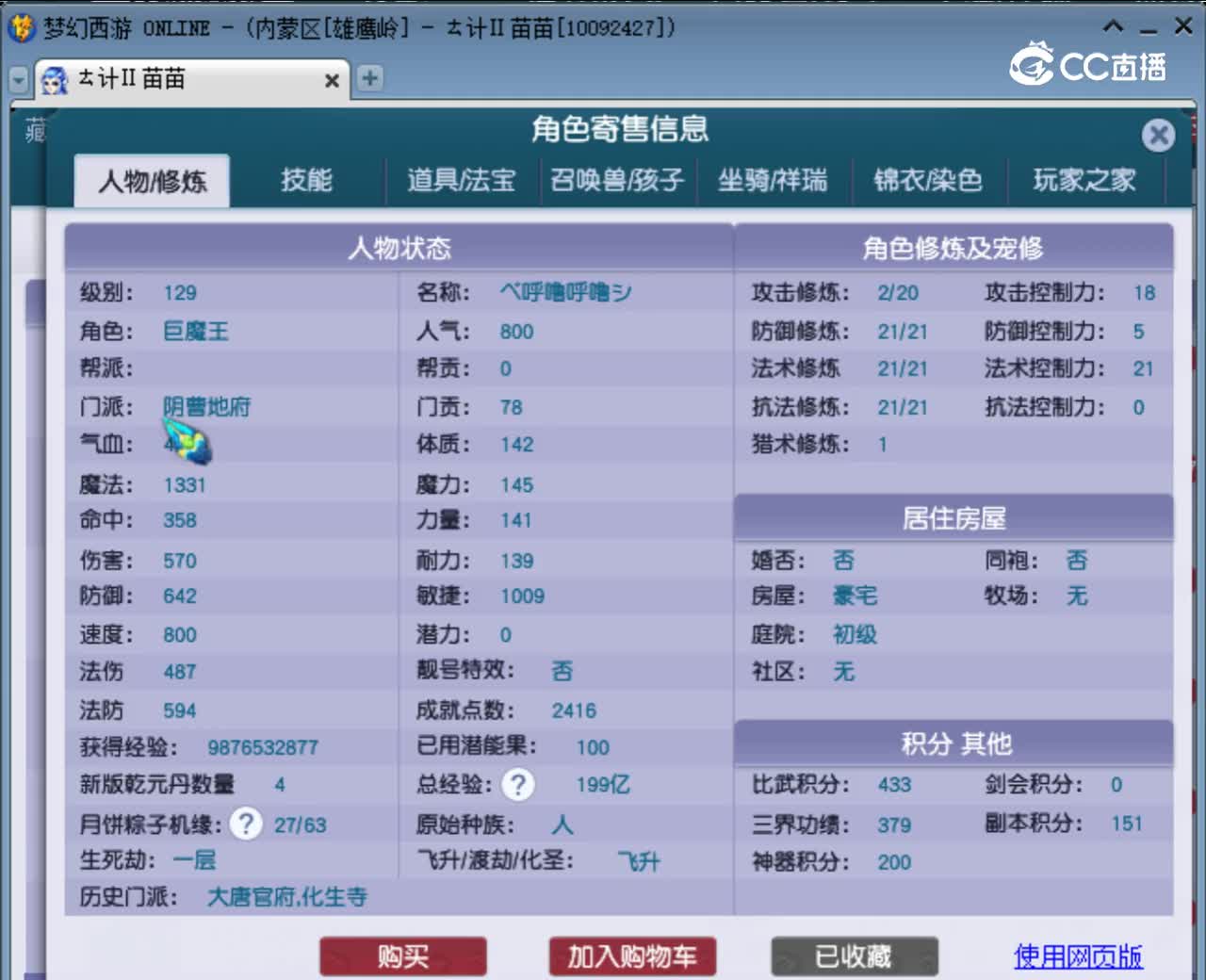Close the 苗苗 browser tab
The height and width of the screenshot is (980, 1206).
click(x=332, y=81)
